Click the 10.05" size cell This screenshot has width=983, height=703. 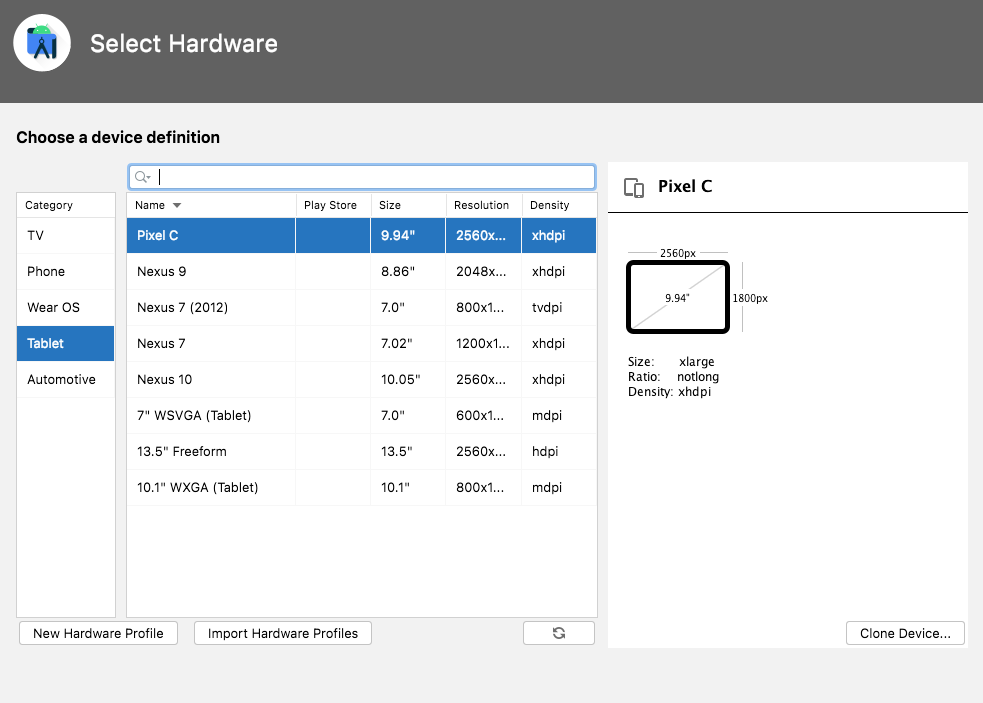408,379
